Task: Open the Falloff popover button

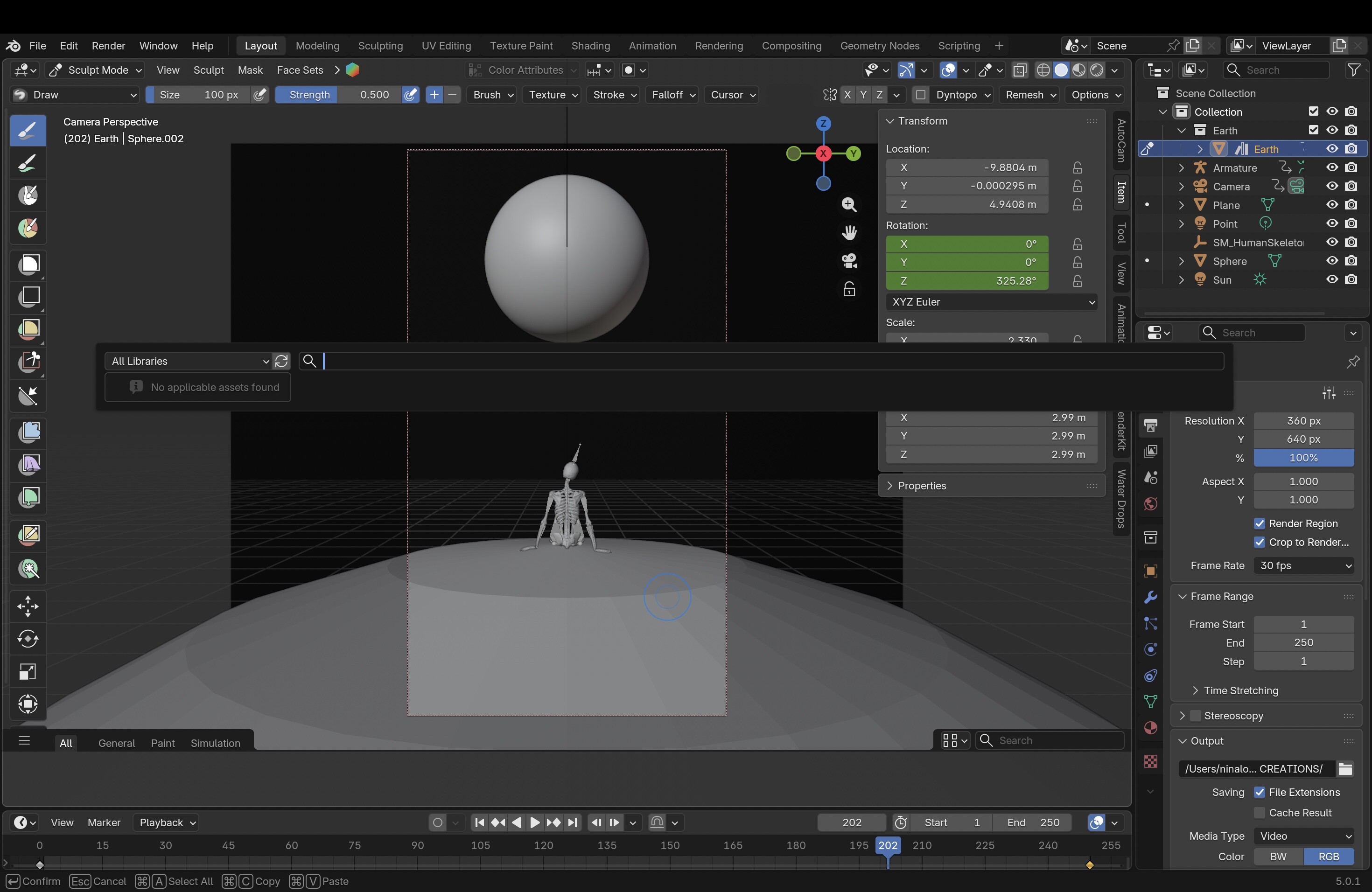Action: tap(673, 95)
